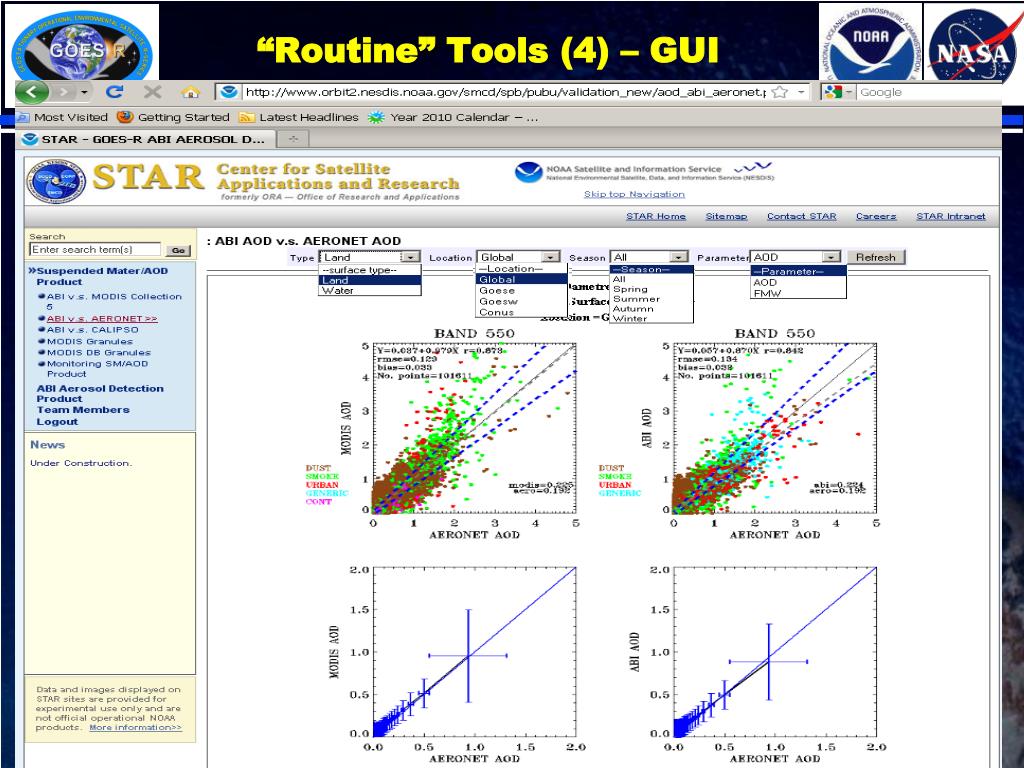This screenshot has width=1024, height=768.
Task: Click the Skip top Navigation link
Action: click(x=634, y=194)
